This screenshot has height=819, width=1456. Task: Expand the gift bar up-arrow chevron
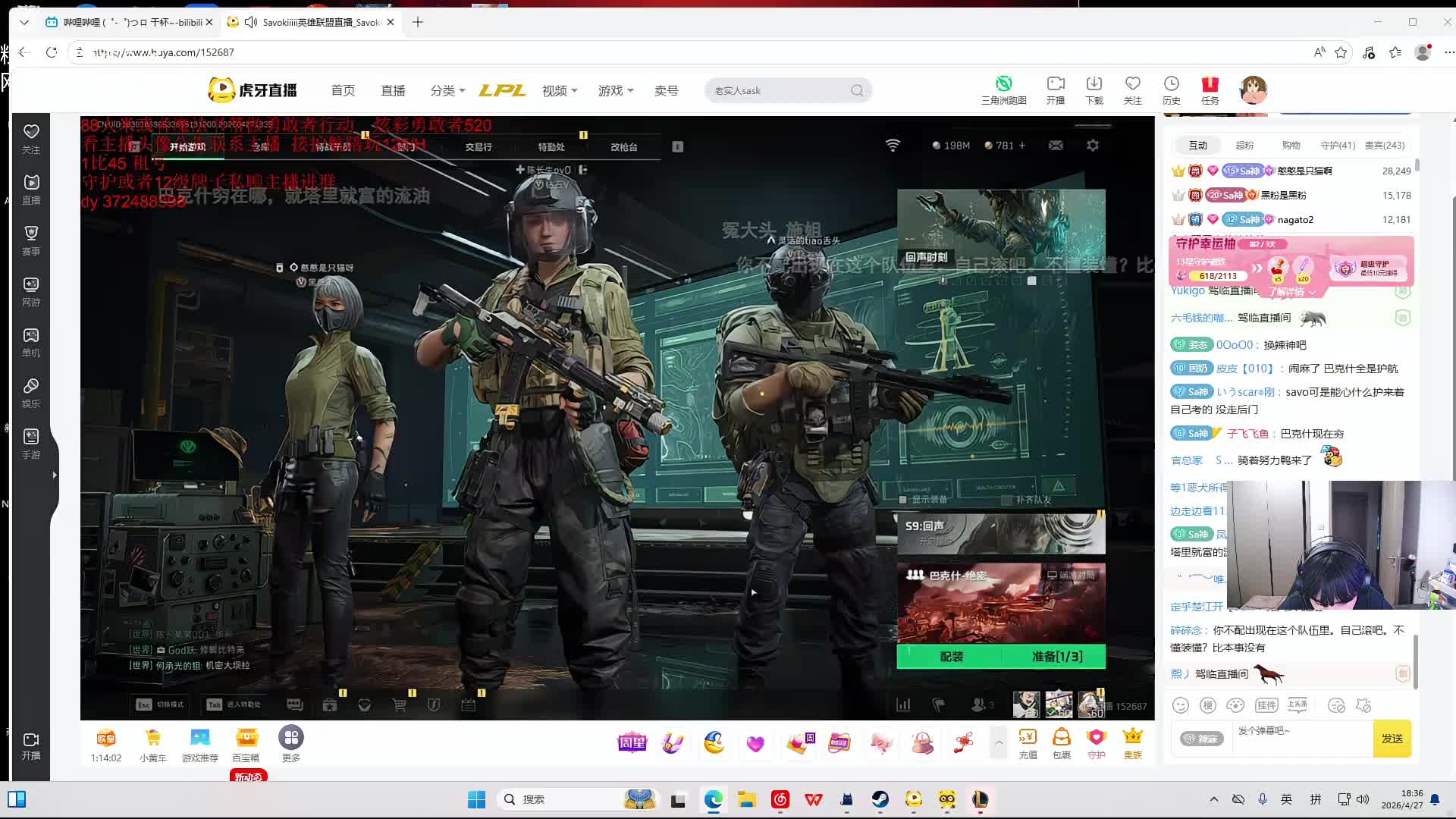point(999,742)
